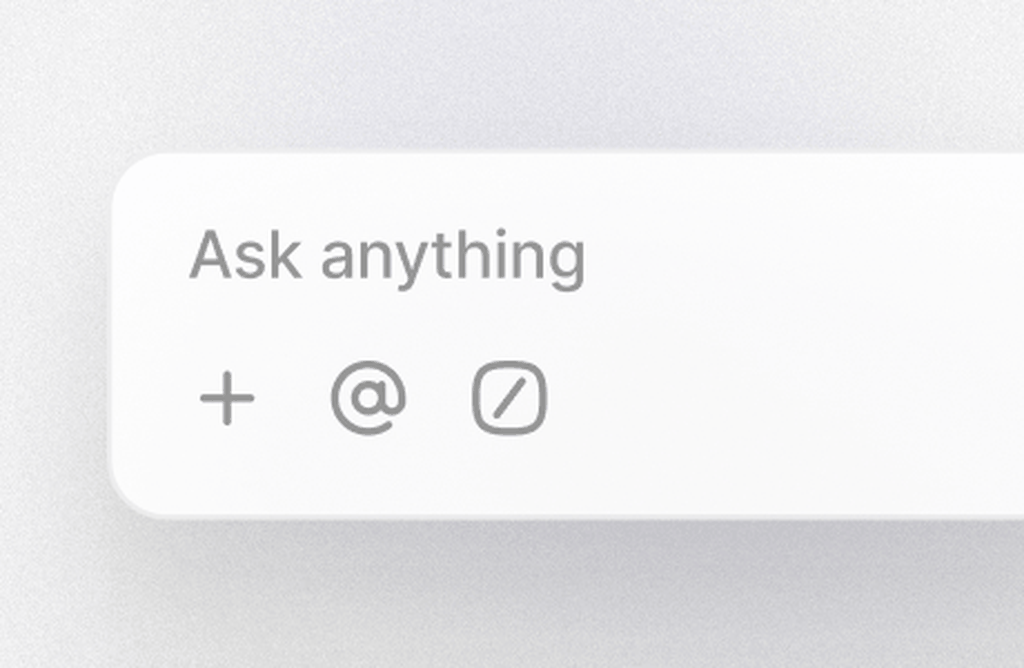Show available commands via slash button
Image resolution: width=1024 pixels, height=668 pixels.
tap(509, 398)
